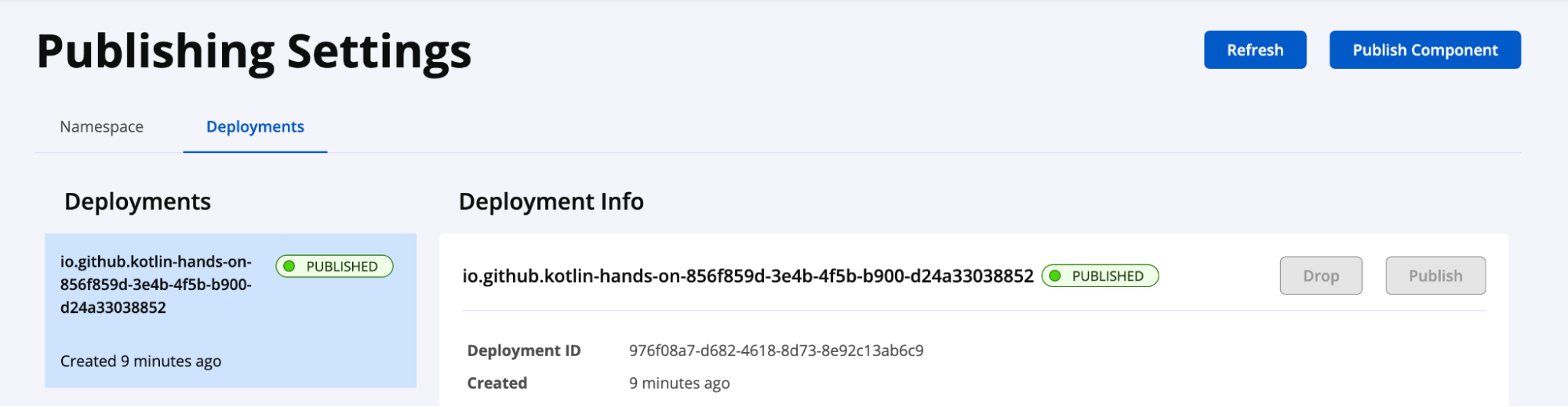
Task: Click the Deployments section heading above list
Action: tap(137, 202)
